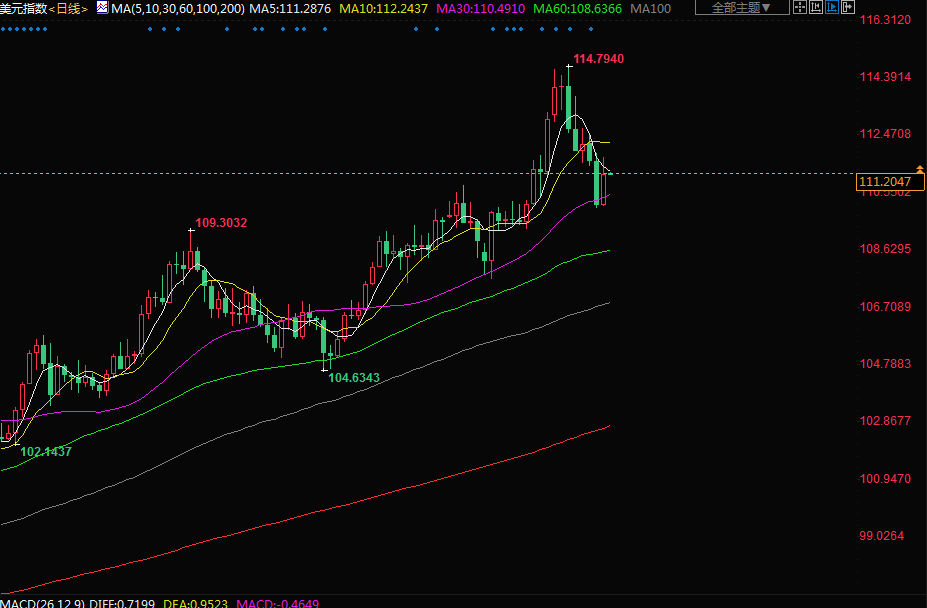Click the 102.1437 low annotation
Screen dimensions: 927x608
click(x=46, y=452)
